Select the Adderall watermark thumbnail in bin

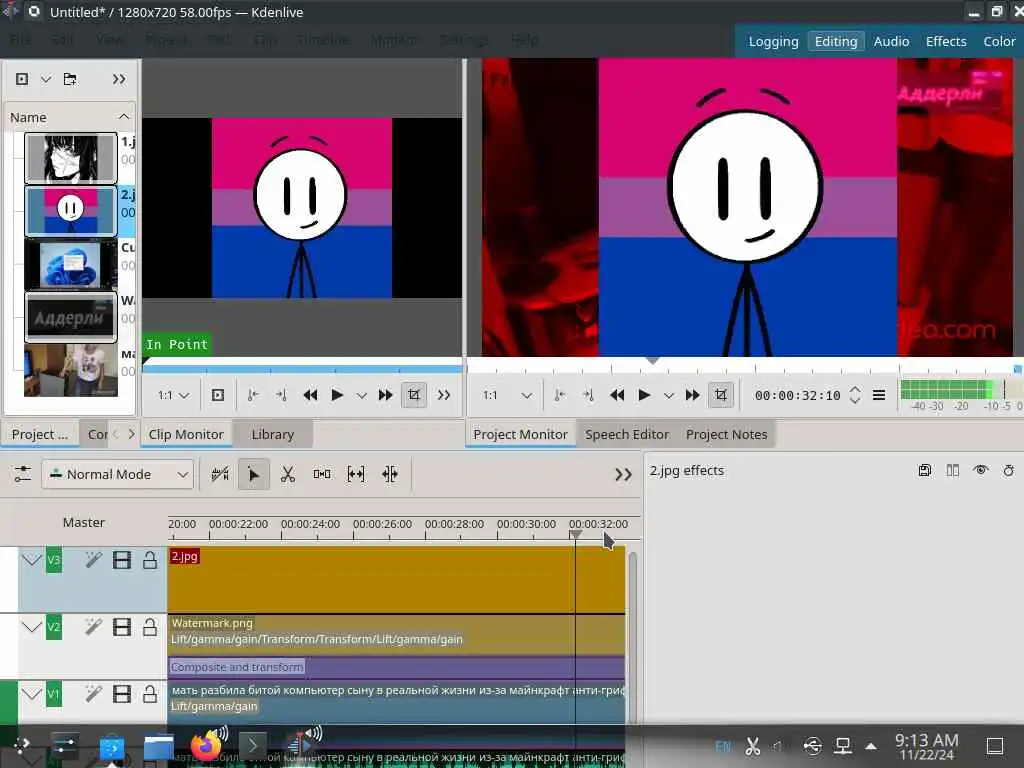point(71,317)
